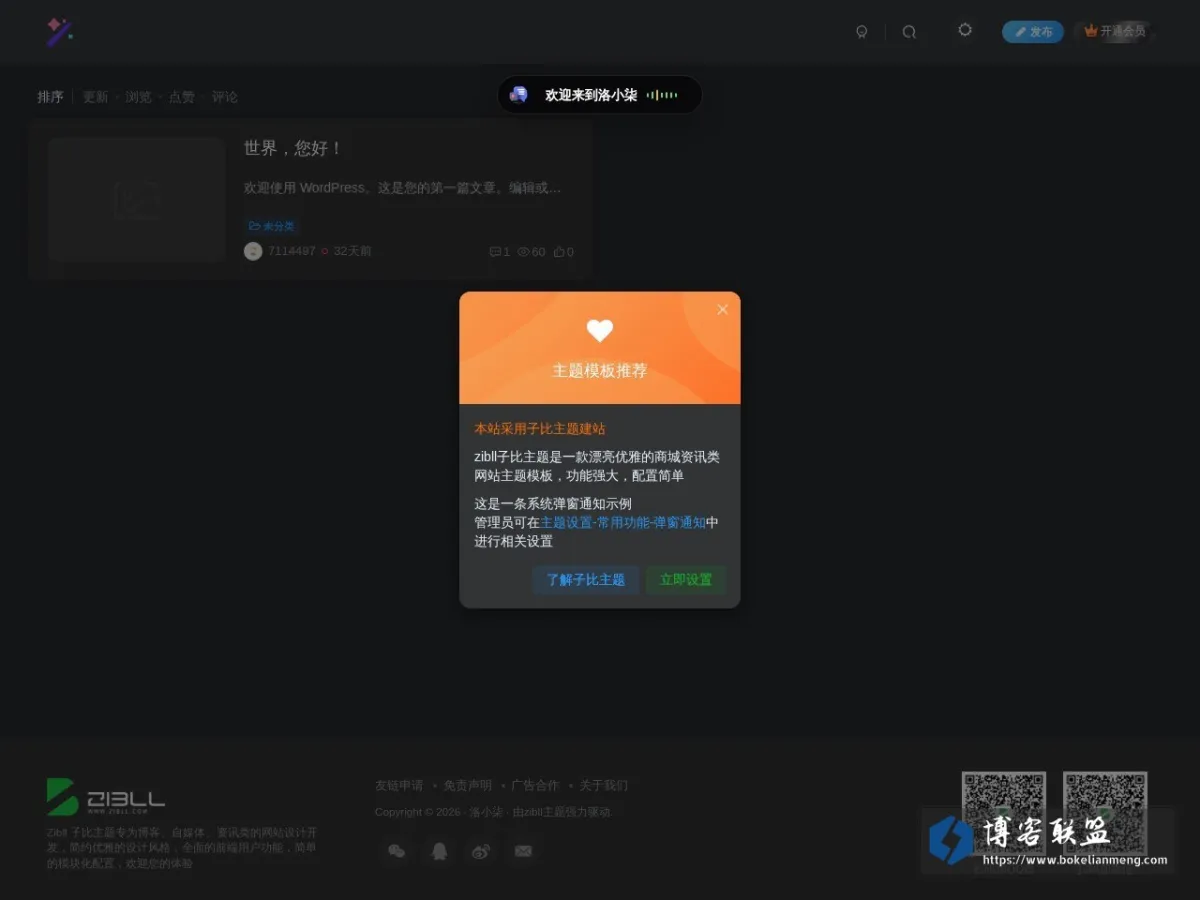Sort posts by 浏览
Viewport: 1200px width, 900px height.
tap(138, 97)
